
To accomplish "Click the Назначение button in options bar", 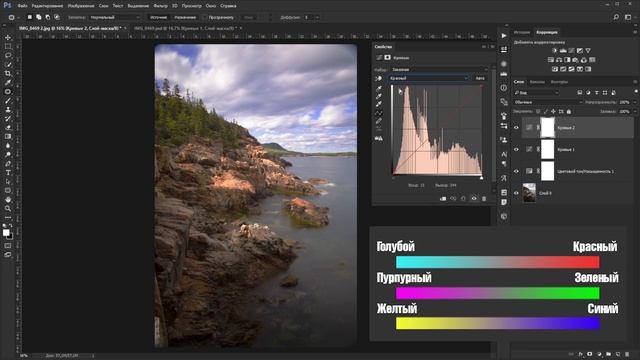I will 185,18.
